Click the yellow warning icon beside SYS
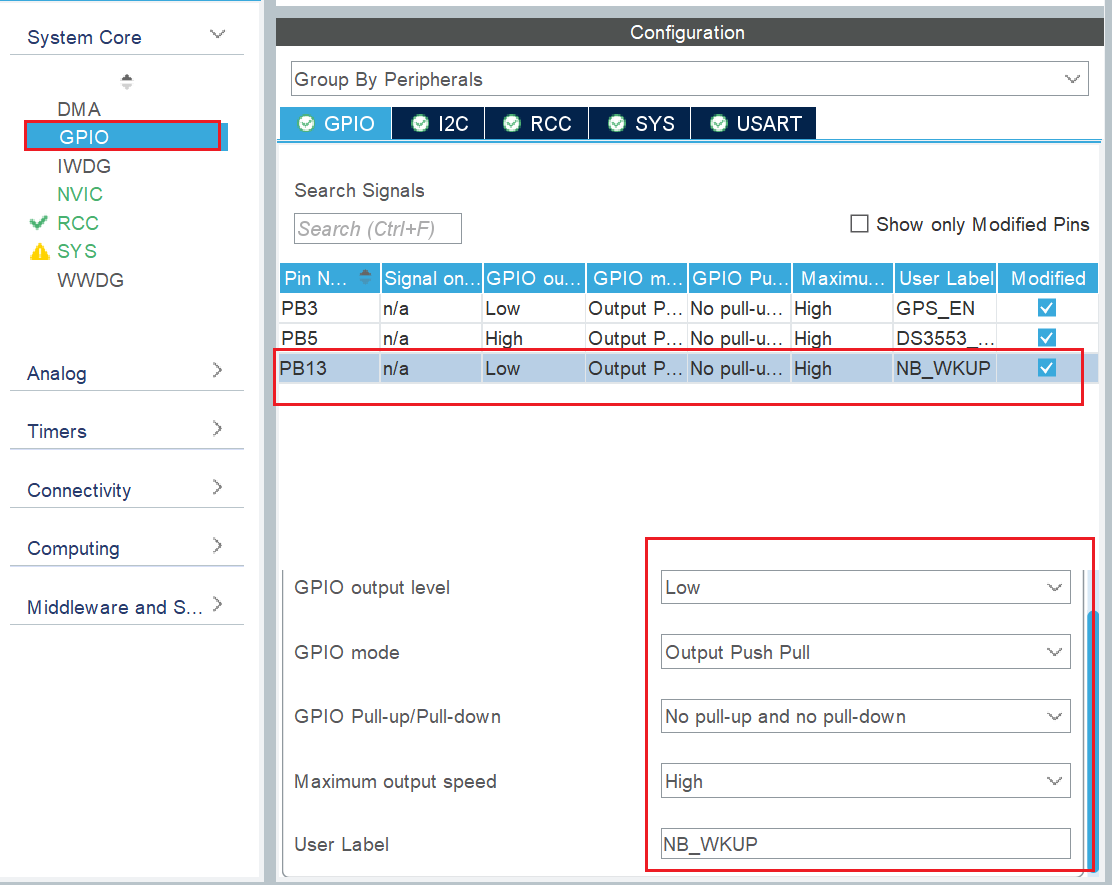 (39, 251)
